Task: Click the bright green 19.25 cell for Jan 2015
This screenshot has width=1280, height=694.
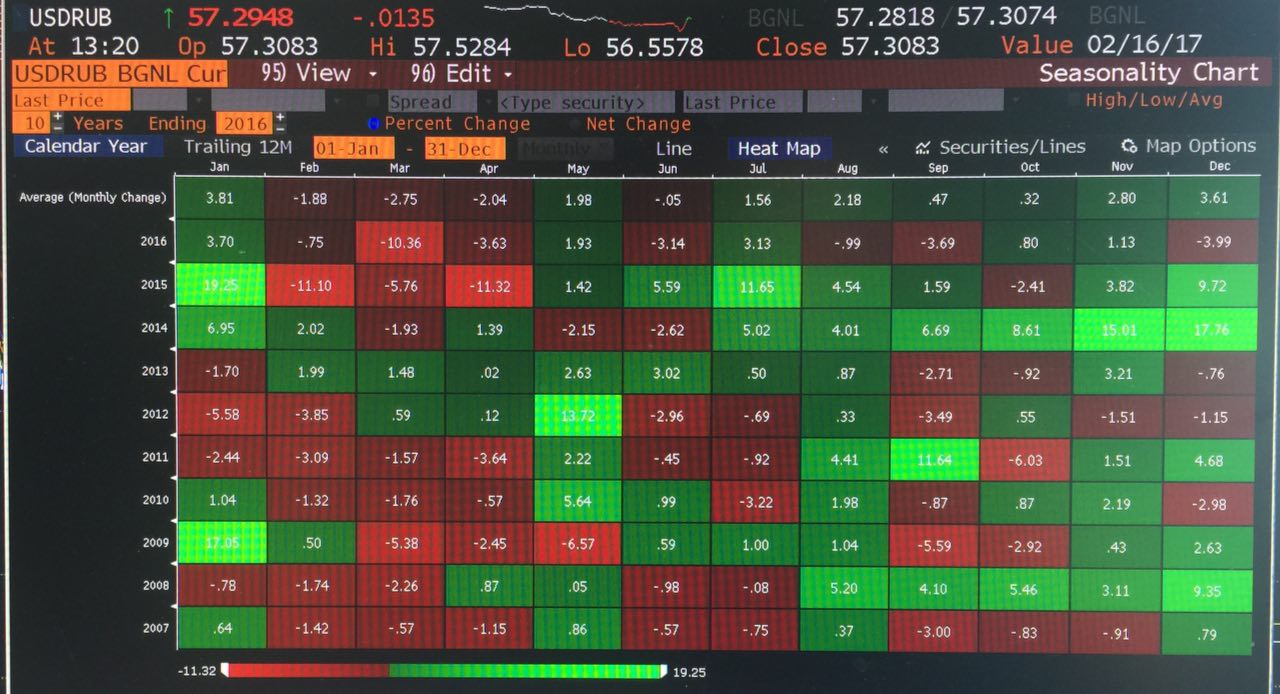Action: tap(220, 285)
